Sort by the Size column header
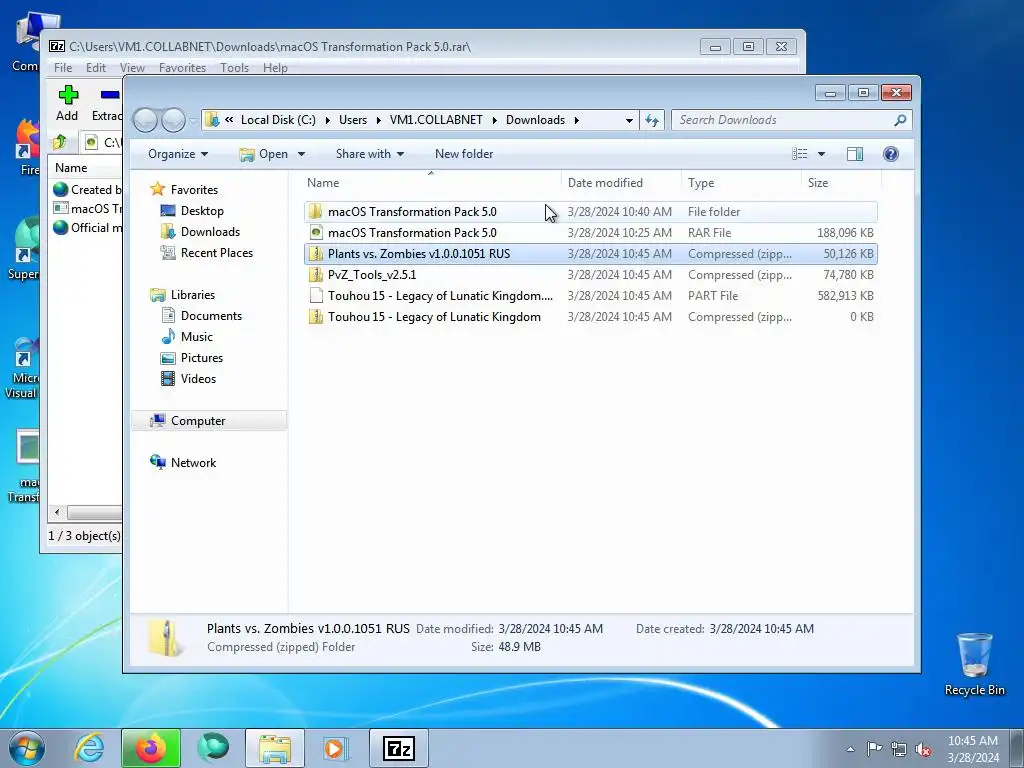Viewport: 1024px width, 768px height. point(841,184)
